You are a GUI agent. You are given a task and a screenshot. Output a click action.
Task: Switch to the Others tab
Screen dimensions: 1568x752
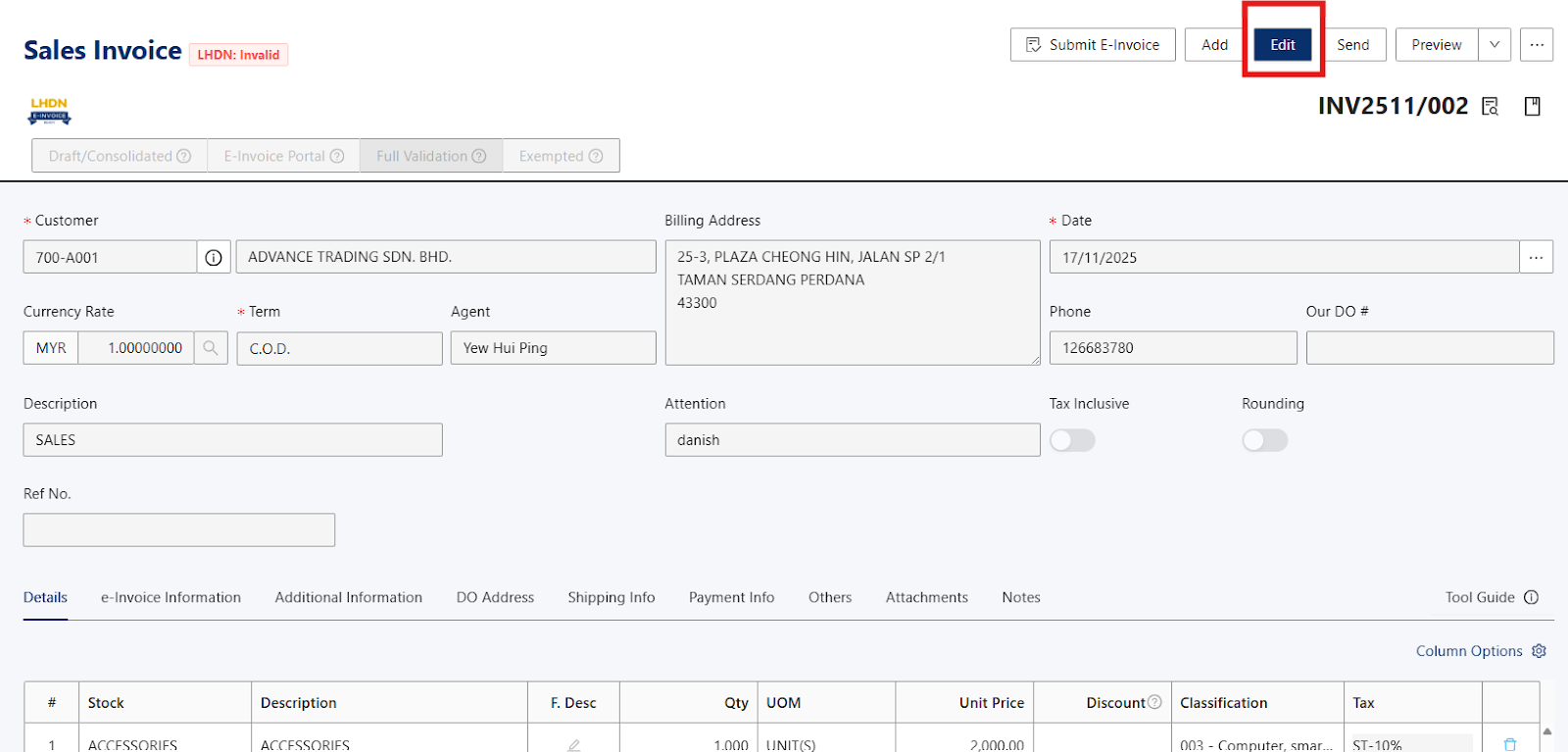click(x=830, y=597)
